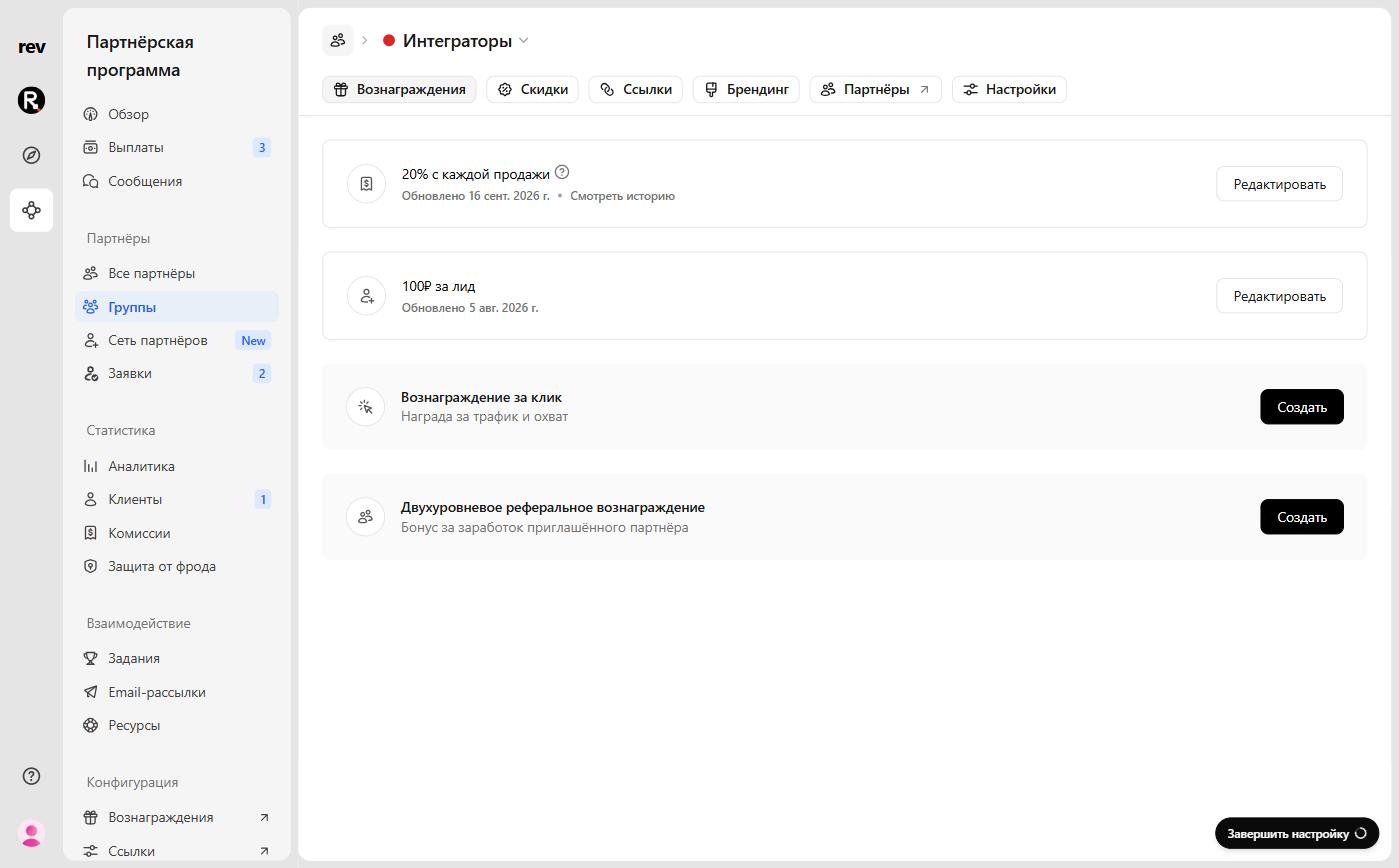Go to Заявки in the sidebar

point(177,373)
